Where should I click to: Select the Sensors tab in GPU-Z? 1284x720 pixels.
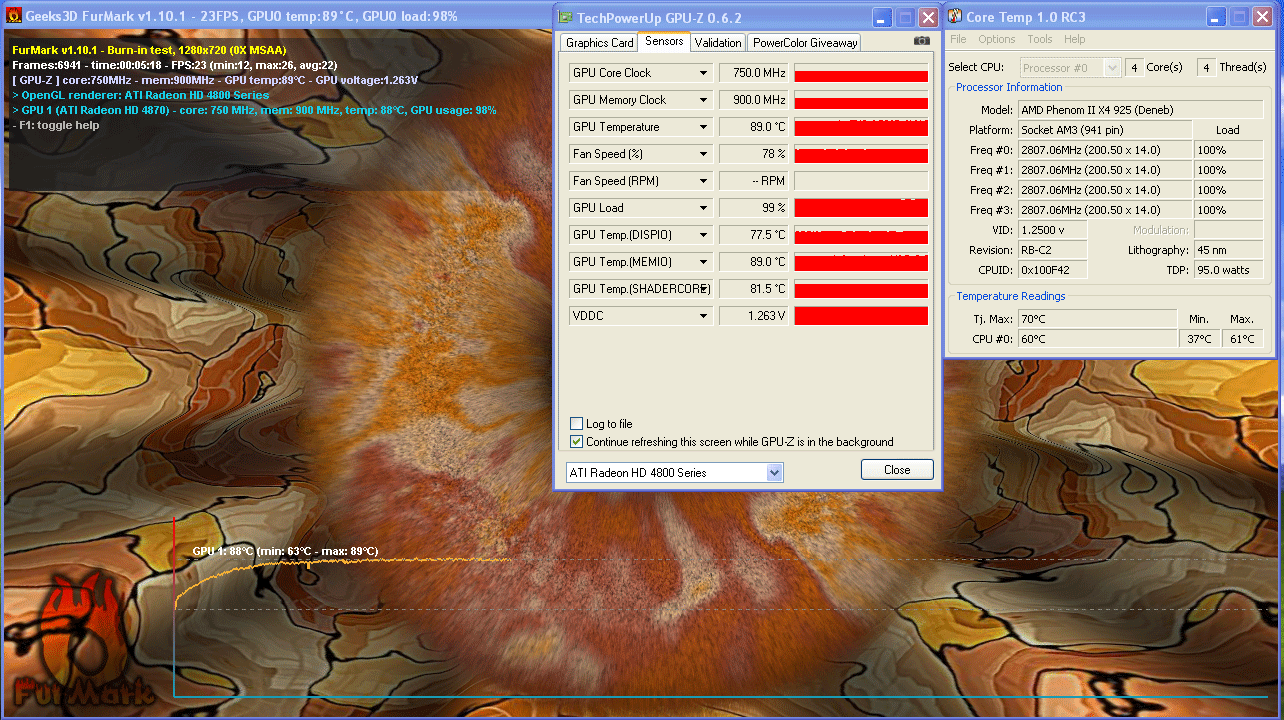664,41
